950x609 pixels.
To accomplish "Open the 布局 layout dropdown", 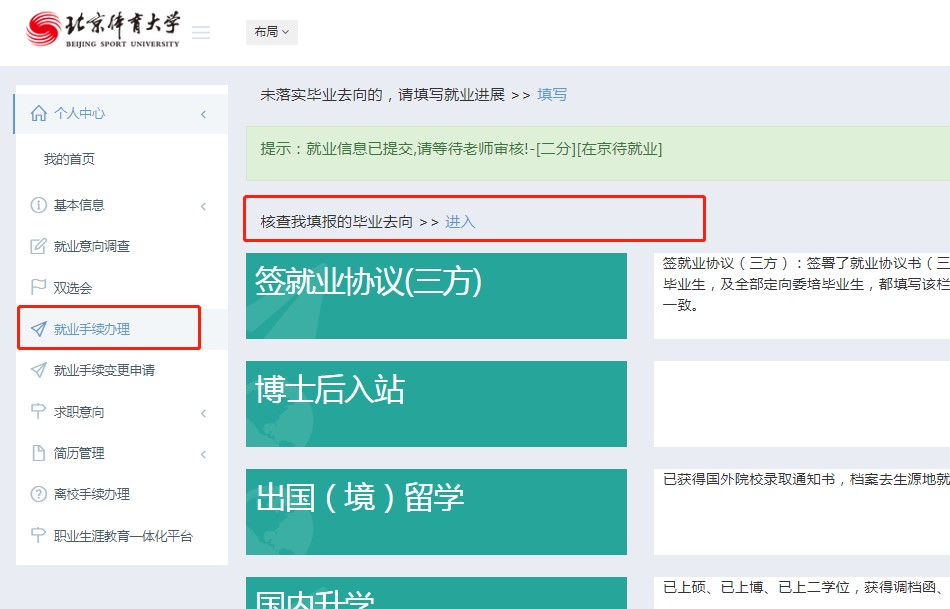I will click(x=271, y=32).
